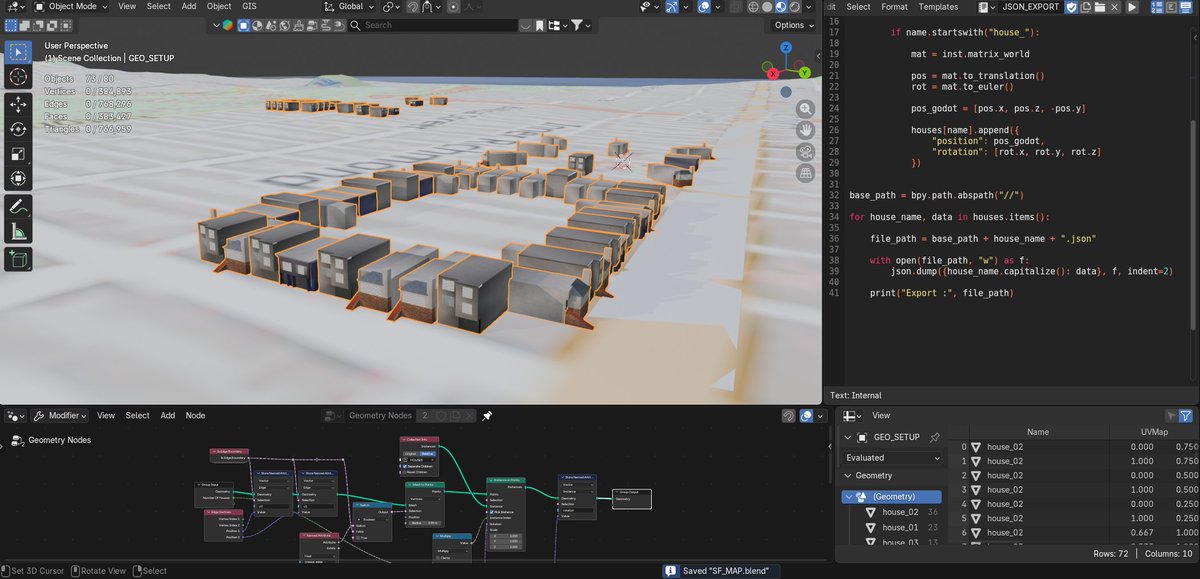Screen dimensions: 1200x579
Task: Click the UVMap column header
Action: pyautogui.click(x=1155, y=432)
